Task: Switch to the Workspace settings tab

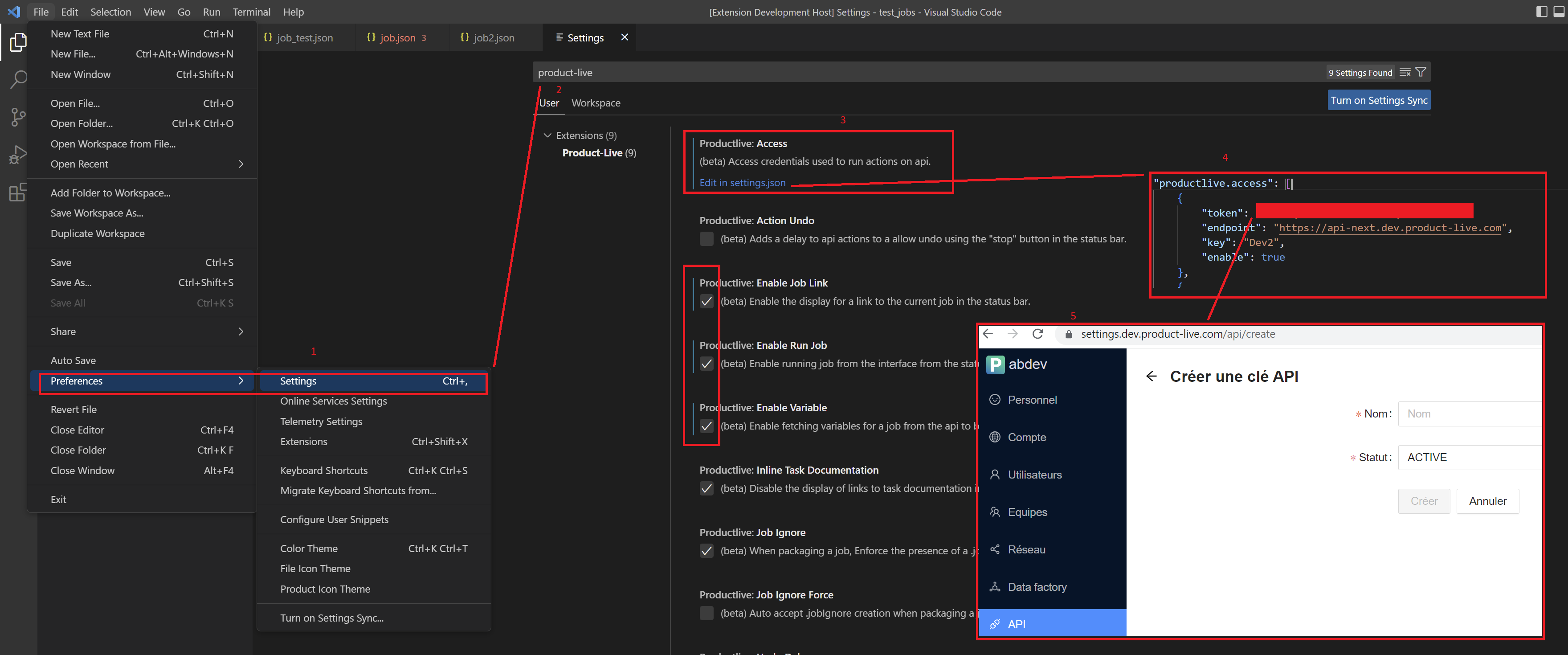Action: (595, 103)
